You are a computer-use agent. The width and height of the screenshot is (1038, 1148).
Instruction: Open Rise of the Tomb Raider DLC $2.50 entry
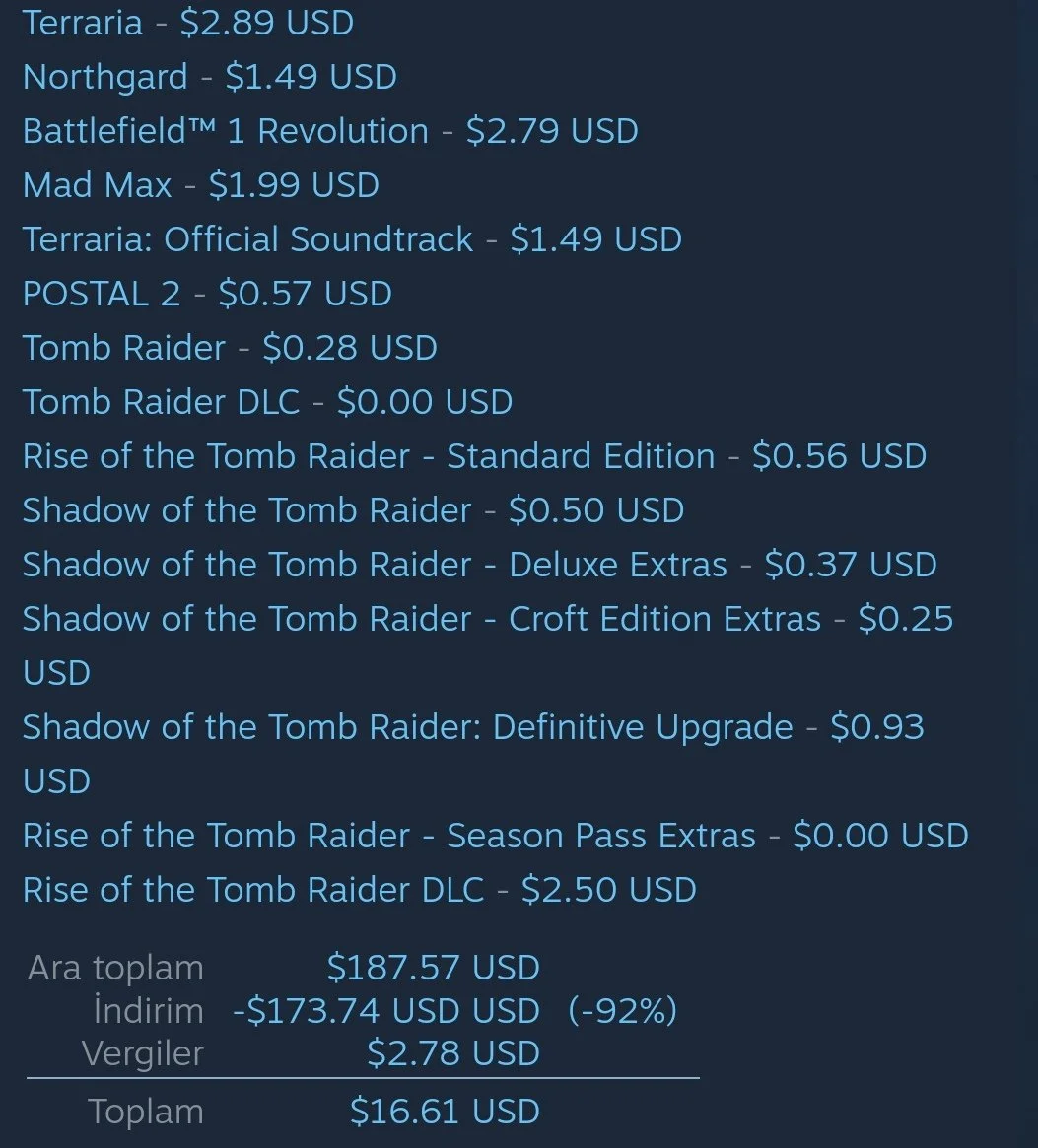tap(360, 890)
